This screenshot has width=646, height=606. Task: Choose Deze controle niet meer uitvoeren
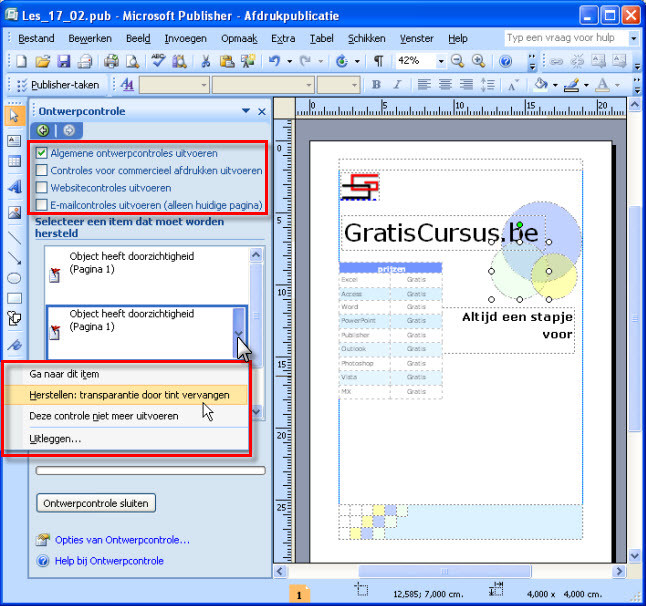pyautogui.click(x=126, y=416)
